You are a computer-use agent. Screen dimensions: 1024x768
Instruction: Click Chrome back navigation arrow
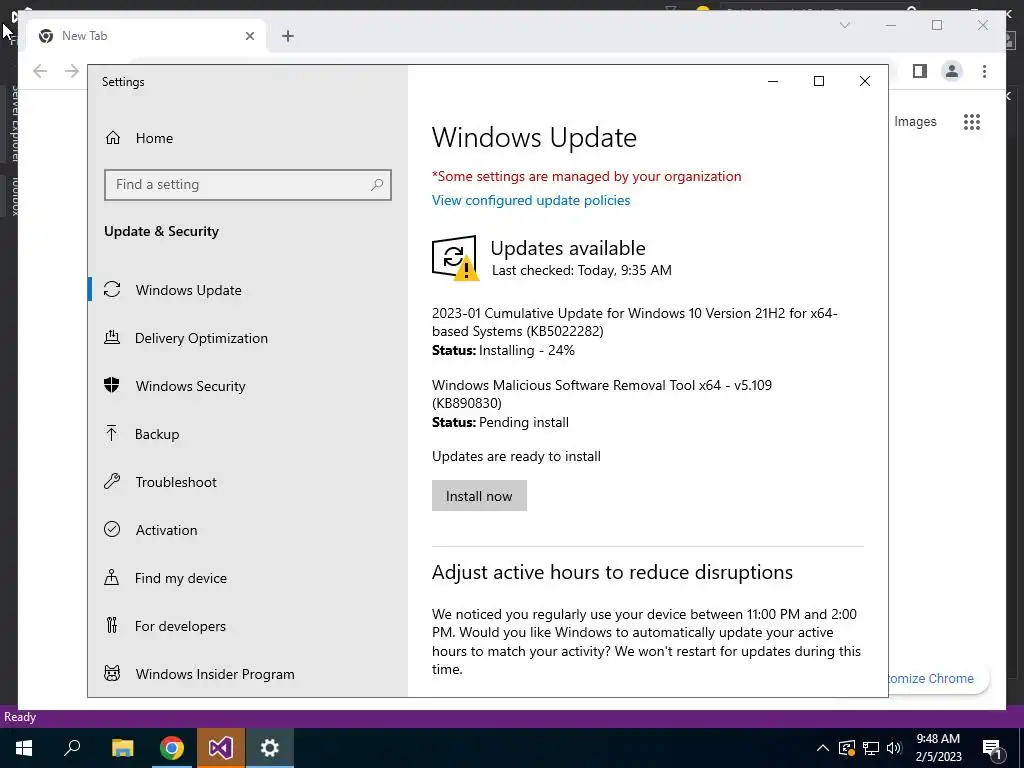40,71
